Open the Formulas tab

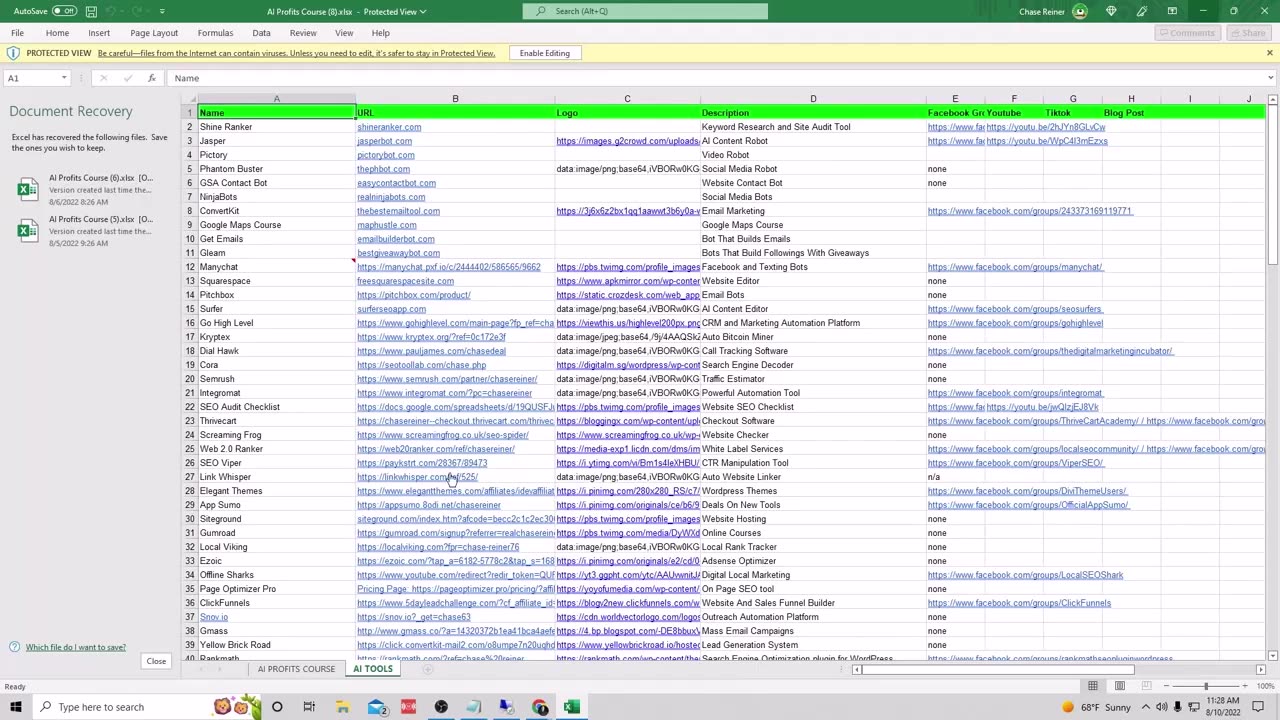click(215, 33)
